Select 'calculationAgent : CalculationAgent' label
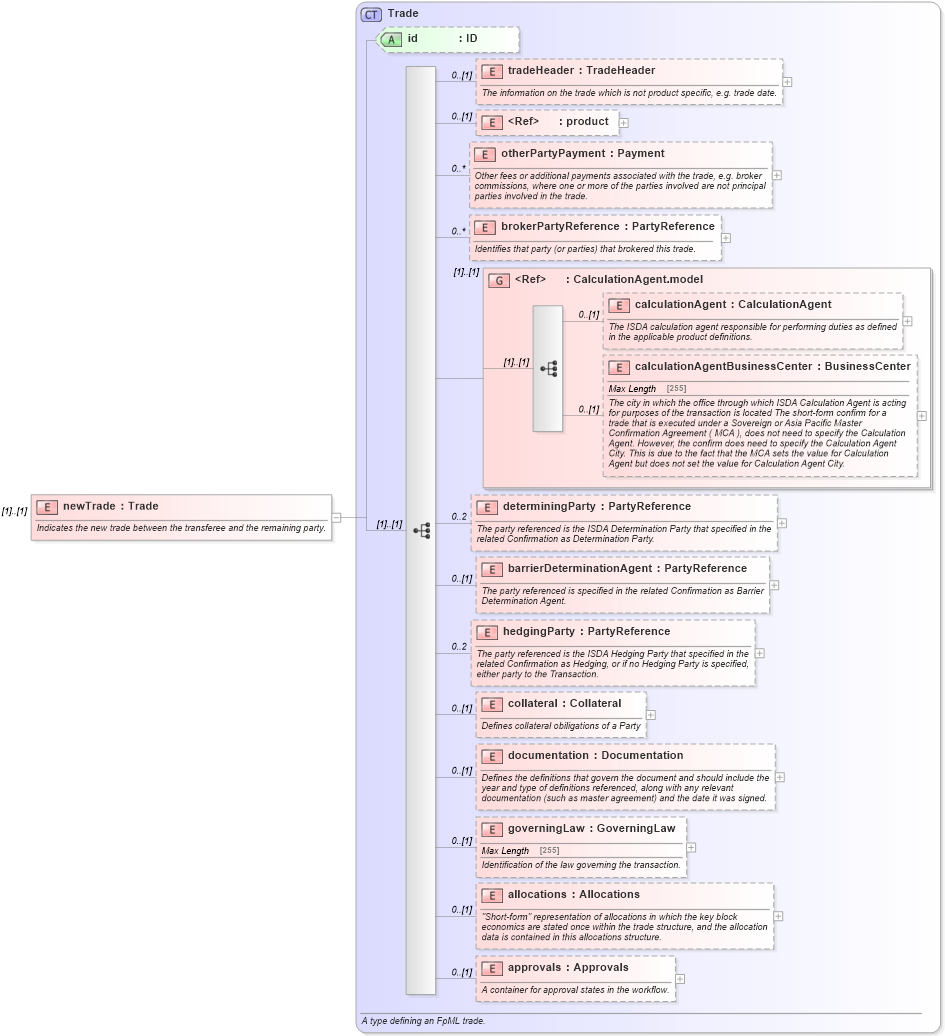 733,304
